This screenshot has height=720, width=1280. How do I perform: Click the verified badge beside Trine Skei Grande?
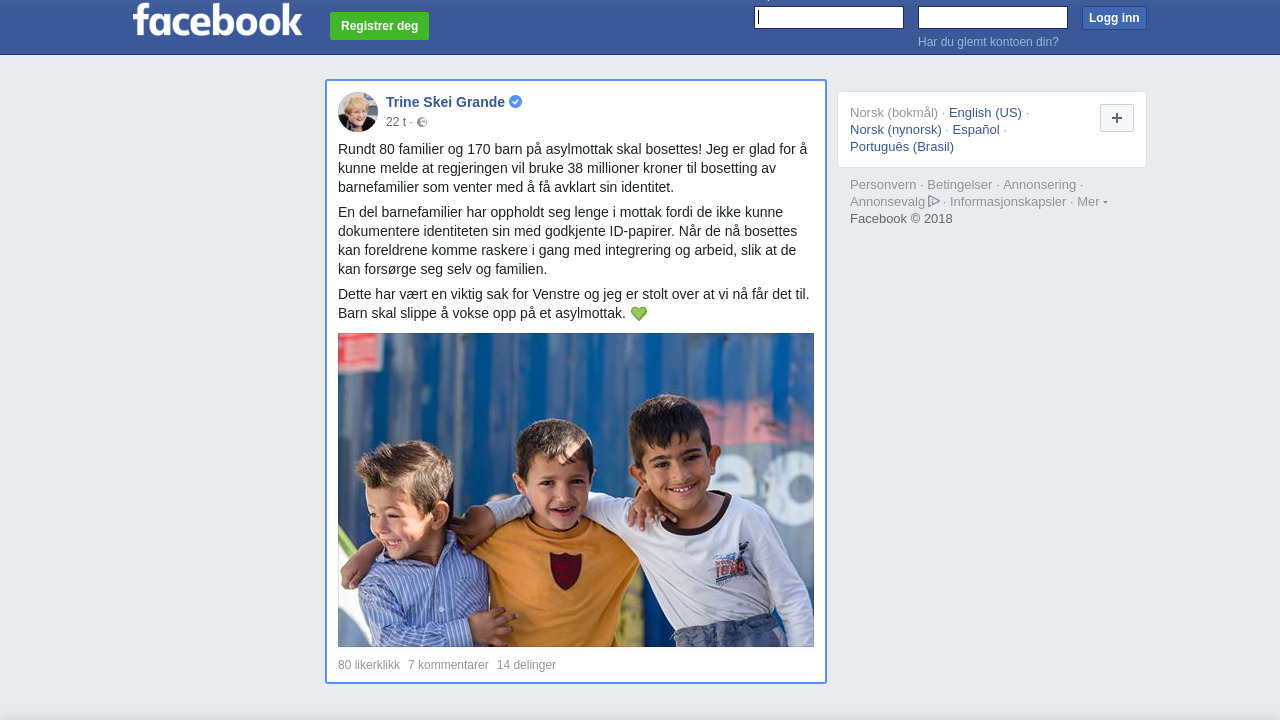coord(516,102)
